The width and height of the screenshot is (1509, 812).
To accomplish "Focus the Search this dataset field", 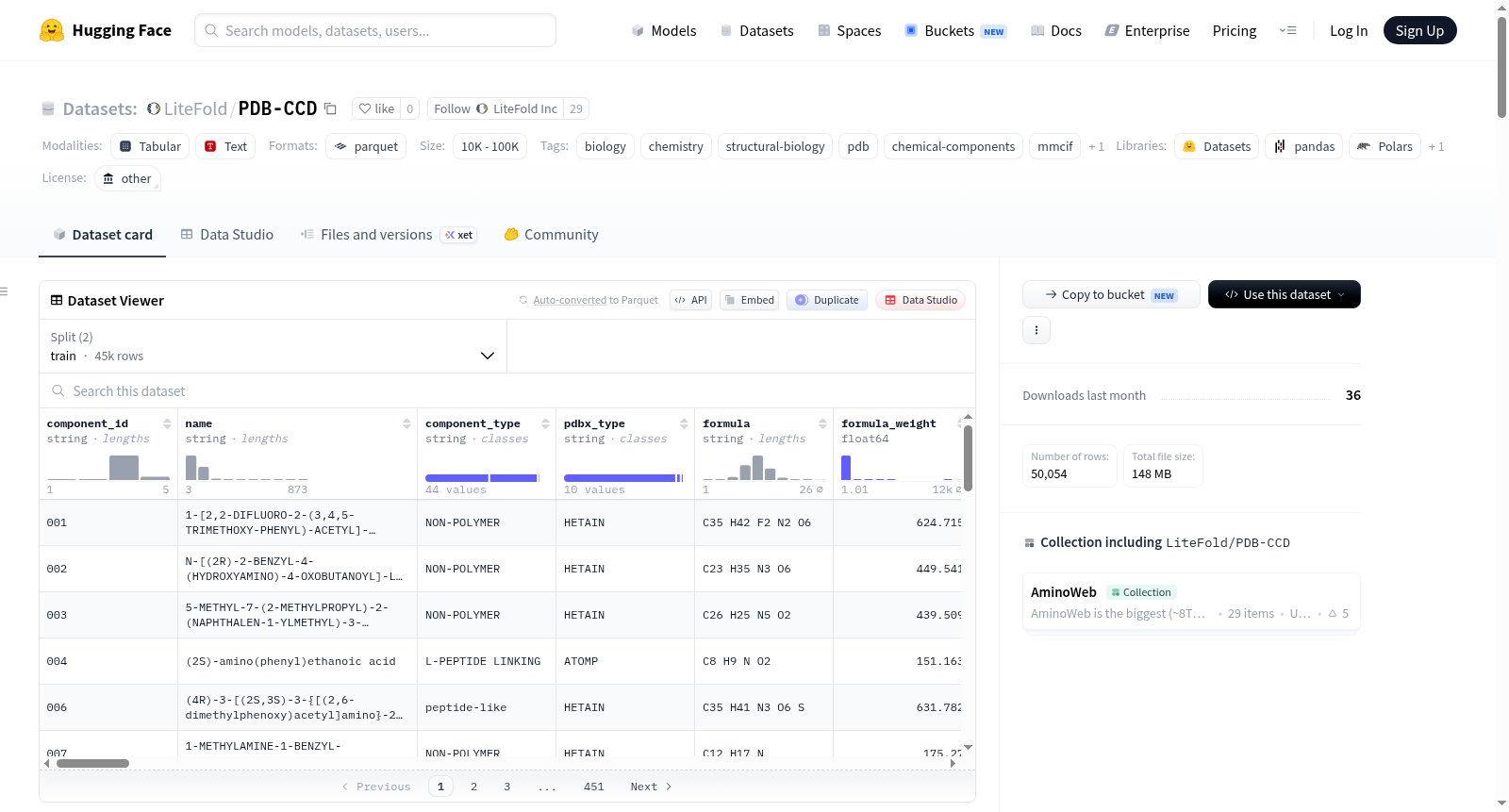I will click(x=507, y=390).
